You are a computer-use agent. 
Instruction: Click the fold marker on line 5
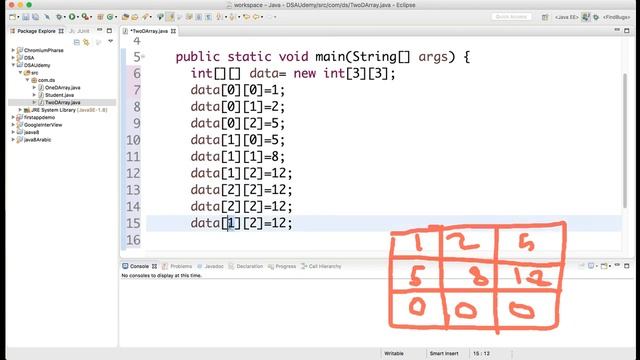pyautogui.click(x=143, y=56)
